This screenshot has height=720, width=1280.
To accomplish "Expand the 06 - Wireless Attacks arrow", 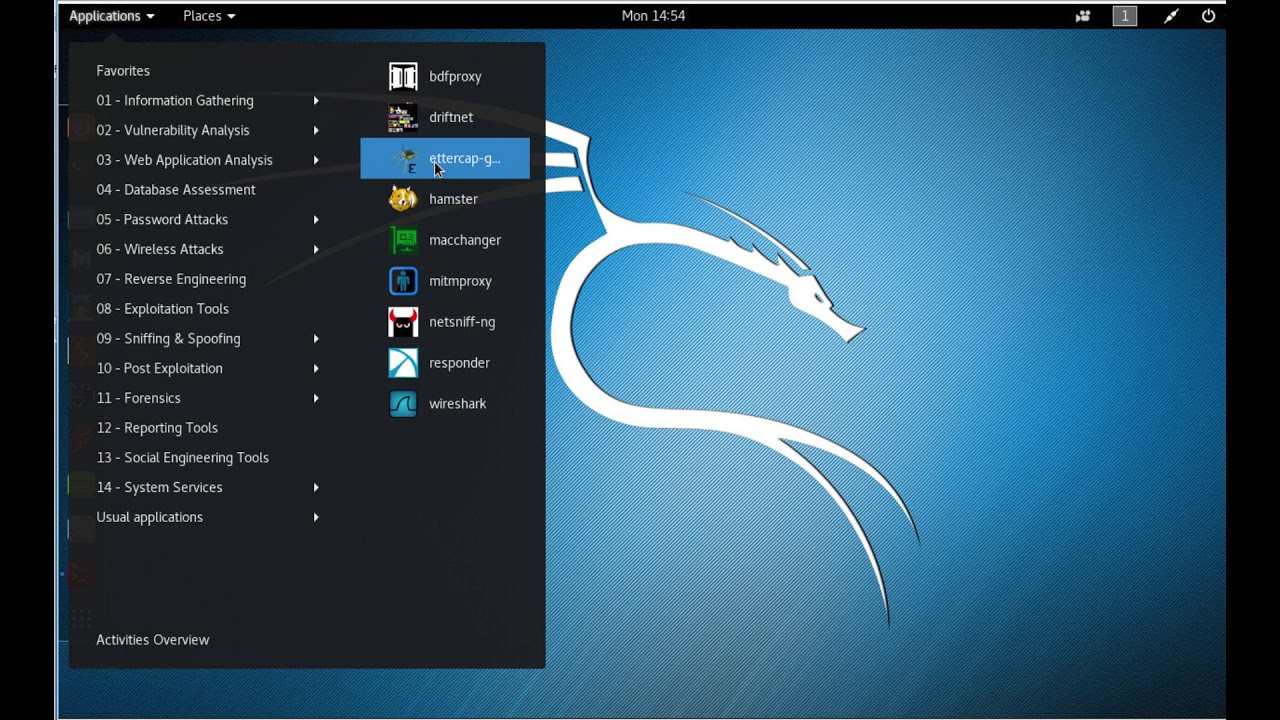I will (316, 249).
